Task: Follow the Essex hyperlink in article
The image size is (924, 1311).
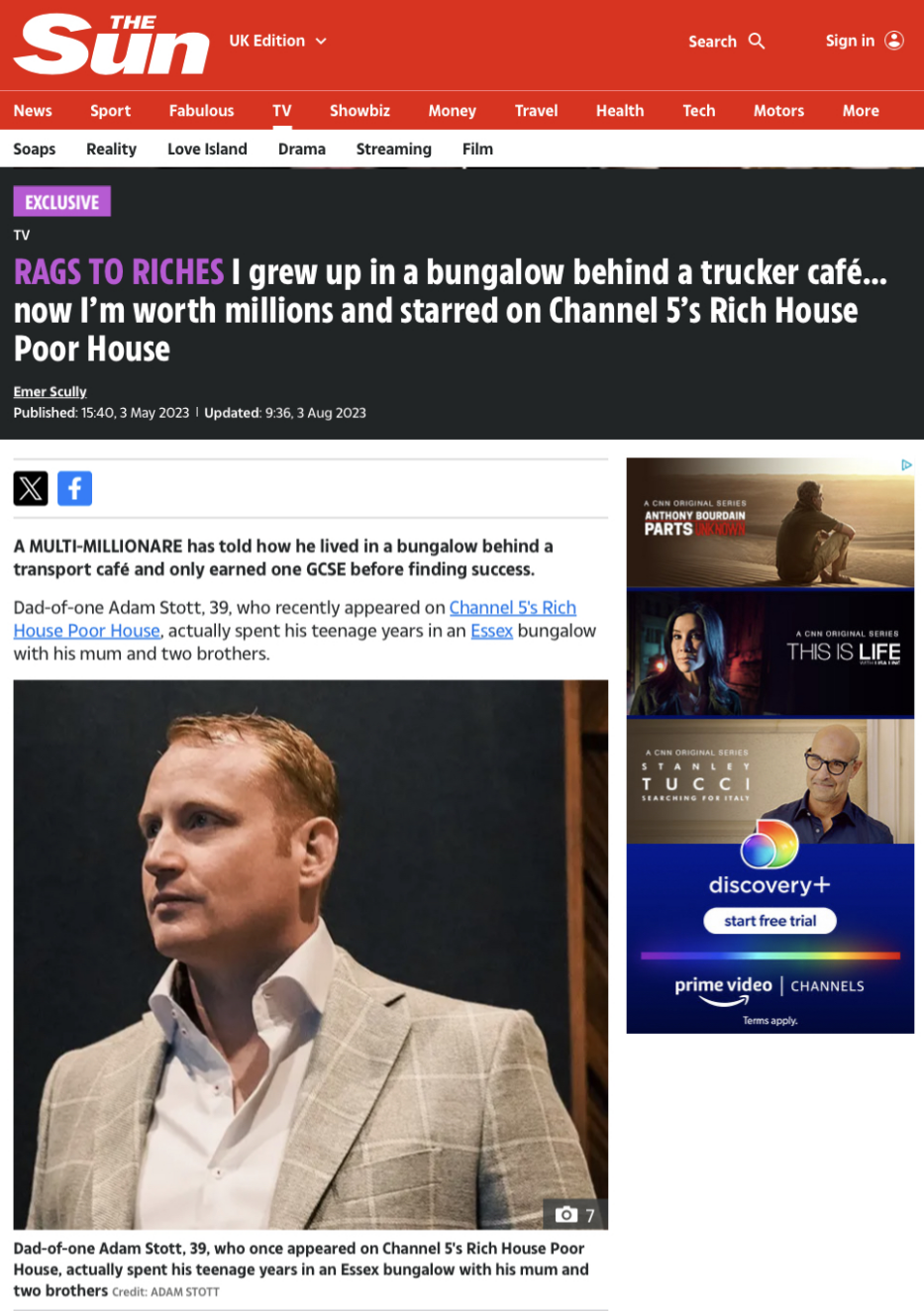Action: [x=491, y=631]
